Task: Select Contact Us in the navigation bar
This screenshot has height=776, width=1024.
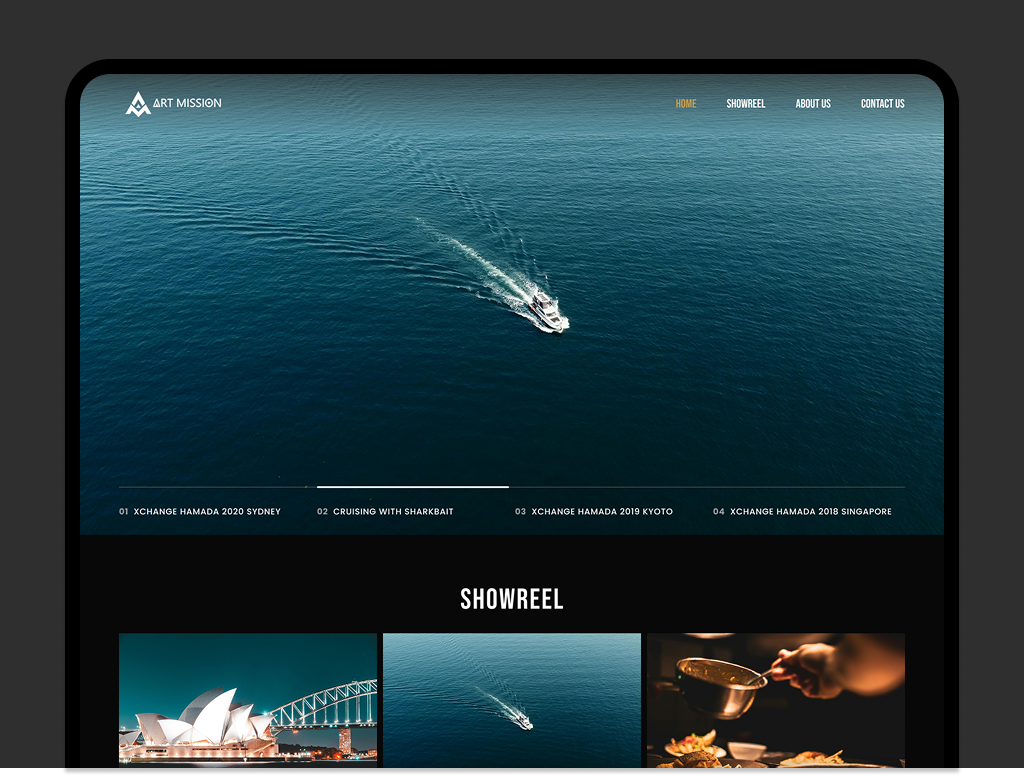Action: tap(882, 104)
